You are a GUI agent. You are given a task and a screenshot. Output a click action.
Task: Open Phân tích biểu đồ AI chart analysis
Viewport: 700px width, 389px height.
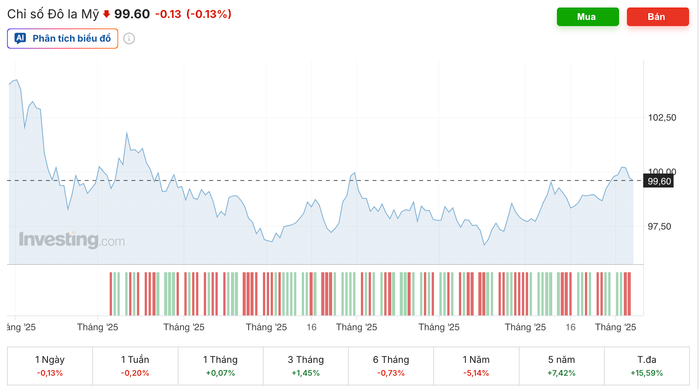tap(62, 38)
